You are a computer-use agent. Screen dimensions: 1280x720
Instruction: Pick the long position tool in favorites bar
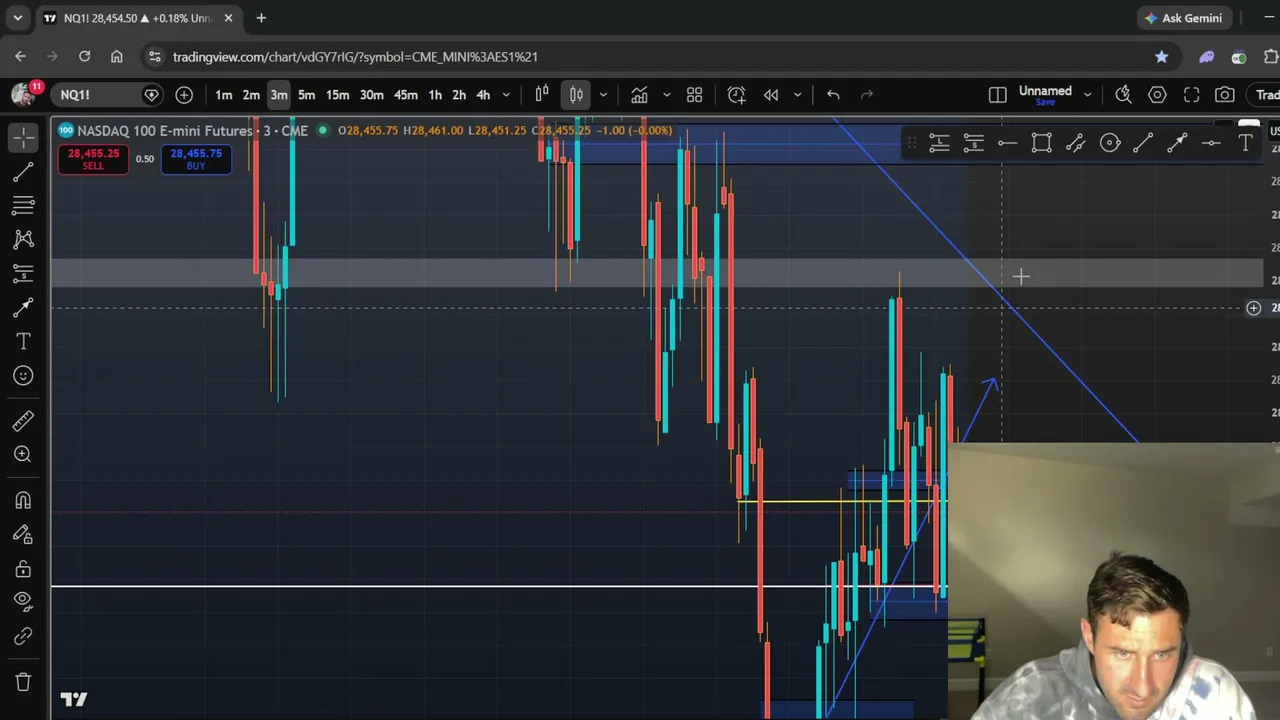[x=939, y=144]
